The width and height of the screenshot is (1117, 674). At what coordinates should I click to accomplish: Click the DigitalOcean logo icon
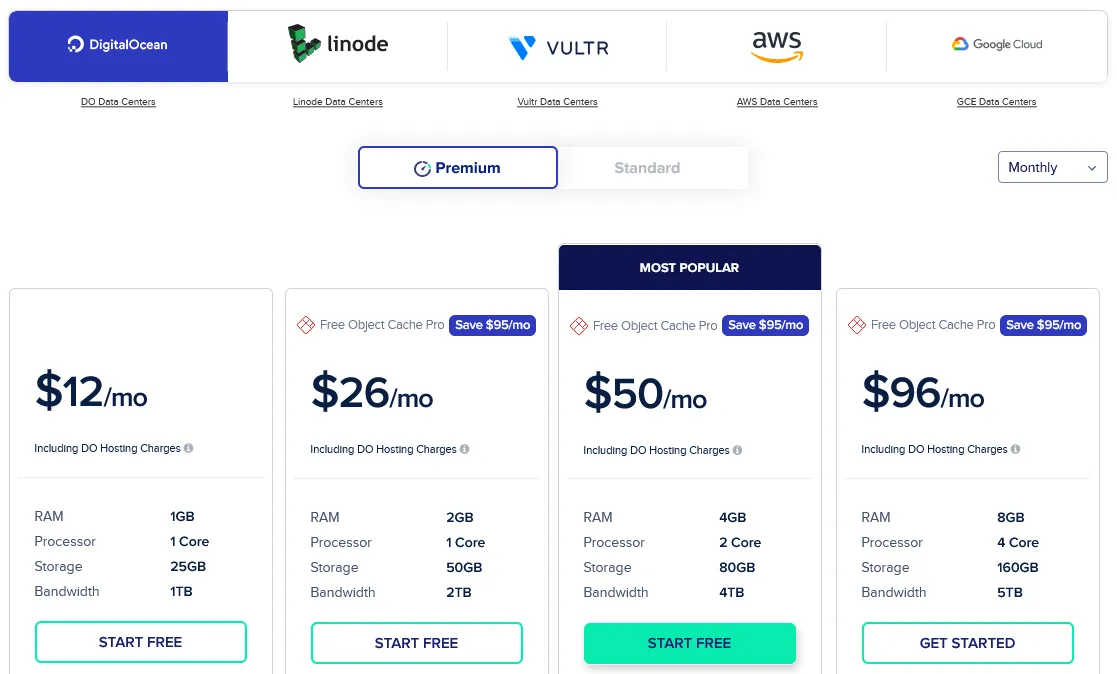[74, 44]
